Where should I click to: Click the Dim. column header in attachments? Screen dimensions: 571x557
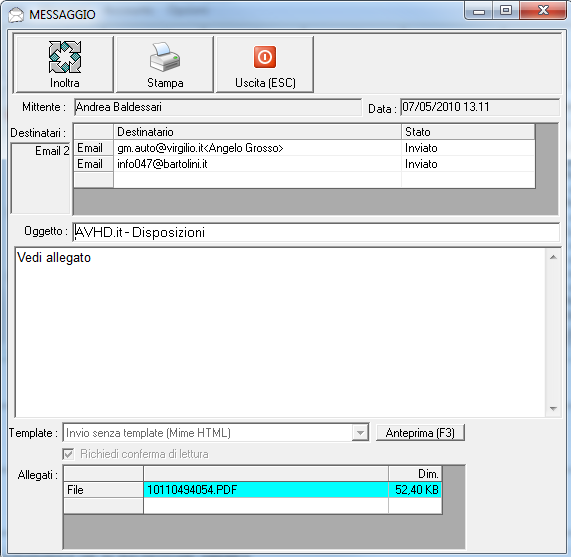415,474
